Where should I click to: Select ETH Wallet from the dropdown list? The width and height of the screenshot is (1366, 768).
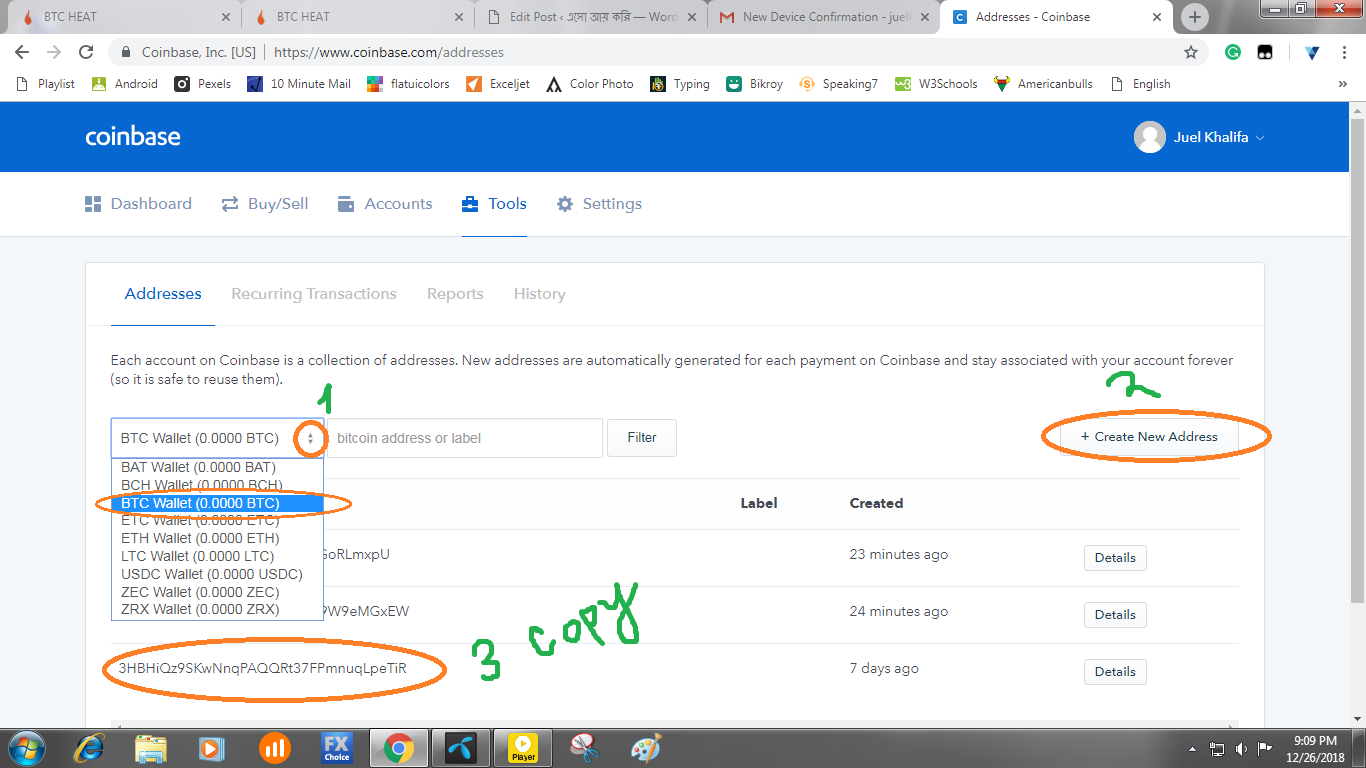[200, 538]
